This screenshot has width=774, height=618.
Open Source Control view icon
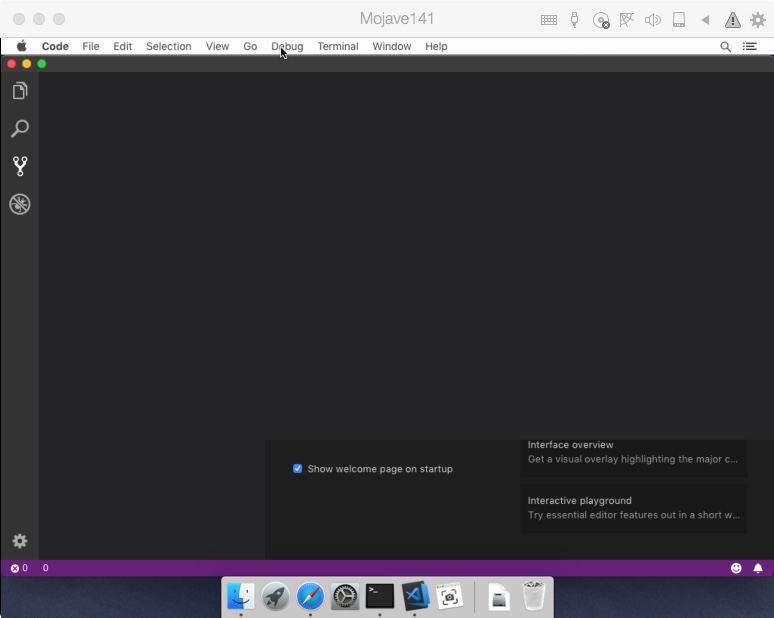point(20,166)
